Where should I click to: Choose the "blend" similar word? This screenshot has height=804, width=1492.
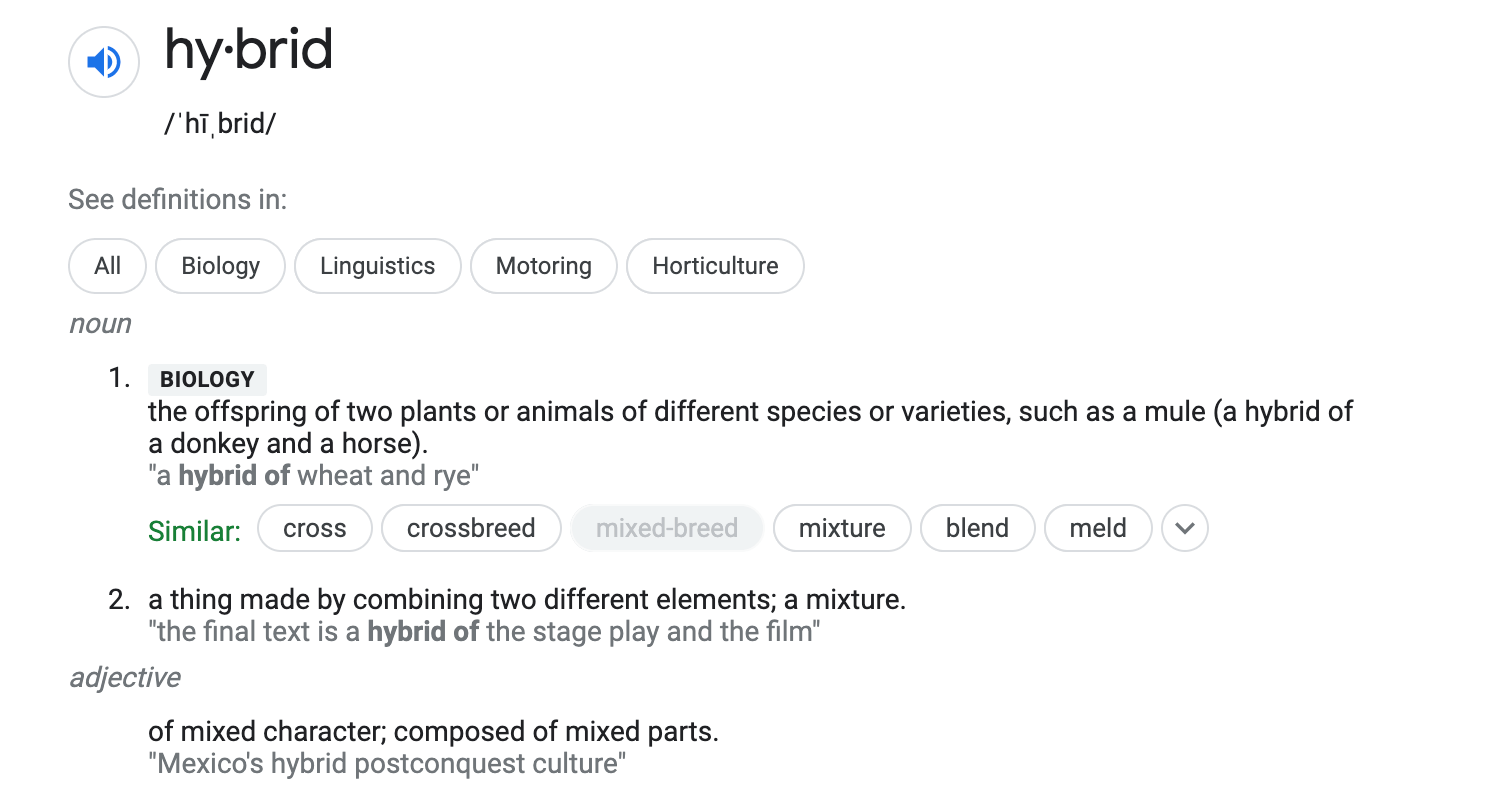coord(976,528)
